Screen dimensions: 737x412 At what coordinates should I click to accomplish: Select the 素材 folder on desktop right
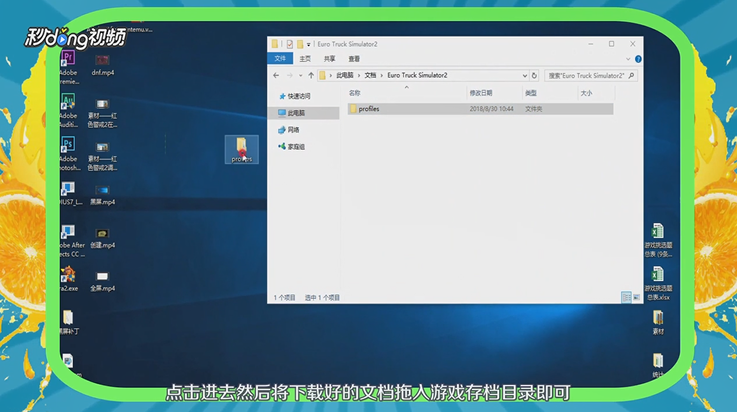(x=658, y=322)
